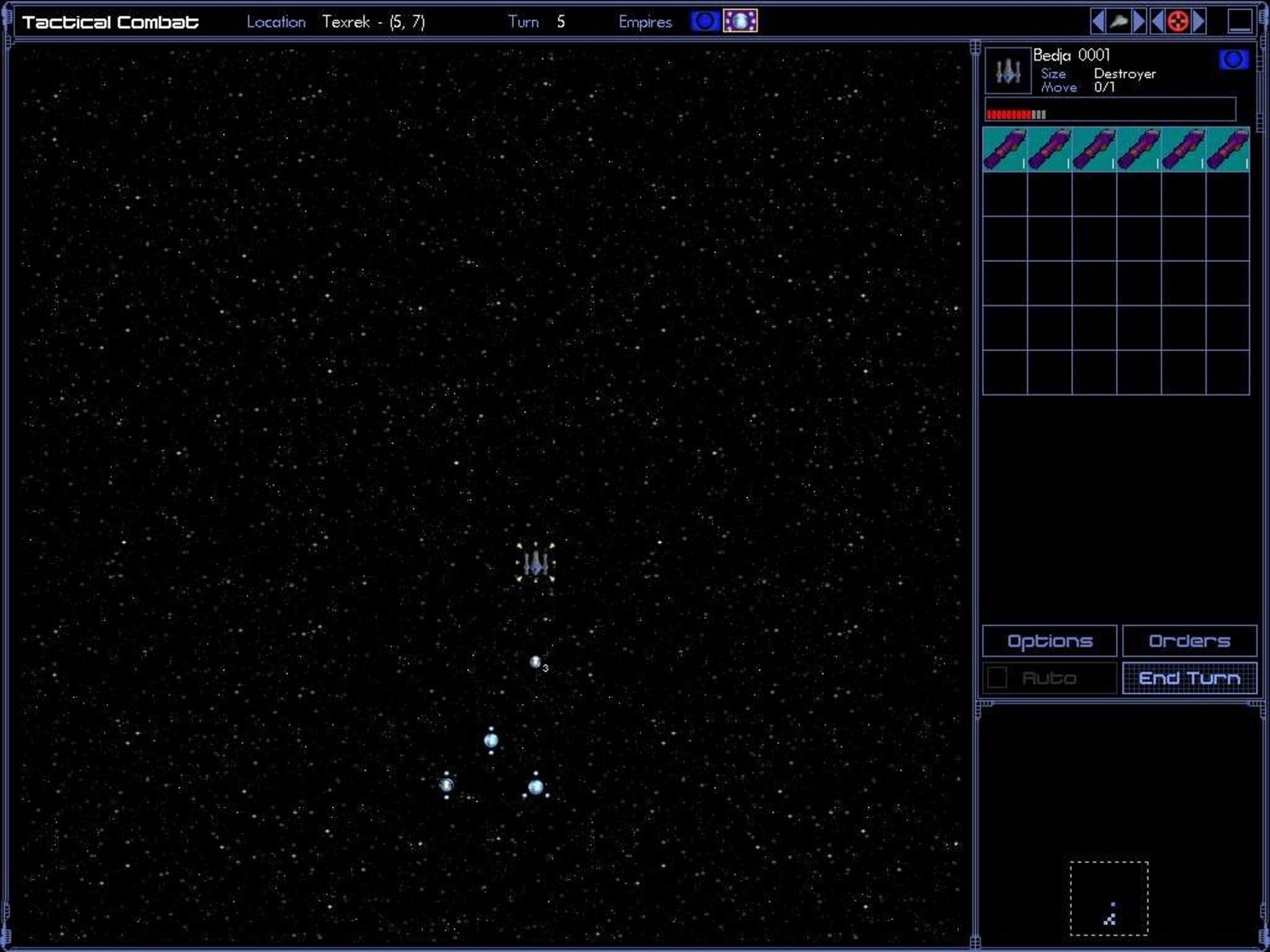Click the next enemy target arrow
This screenshot has width=1270, height=952.
(x=1199, y=22)
